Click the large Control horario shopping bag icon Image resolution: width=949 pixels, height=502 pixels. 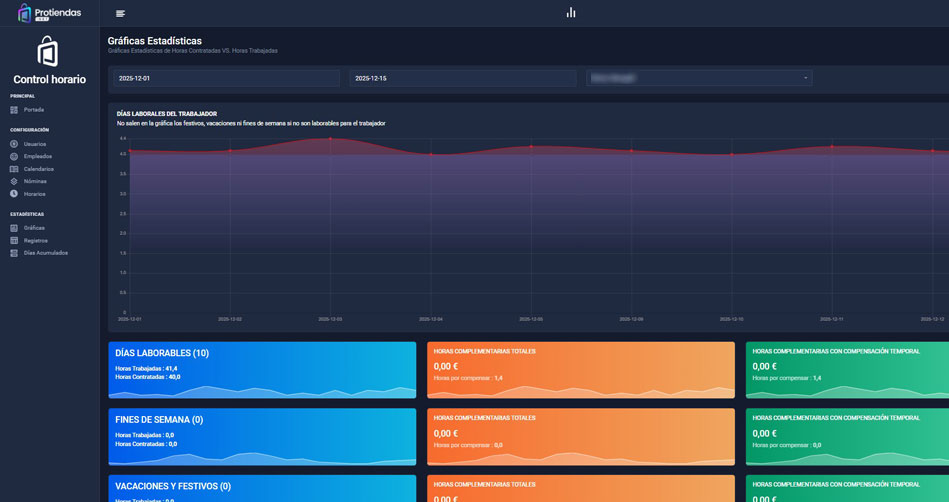tap(48, 51)
